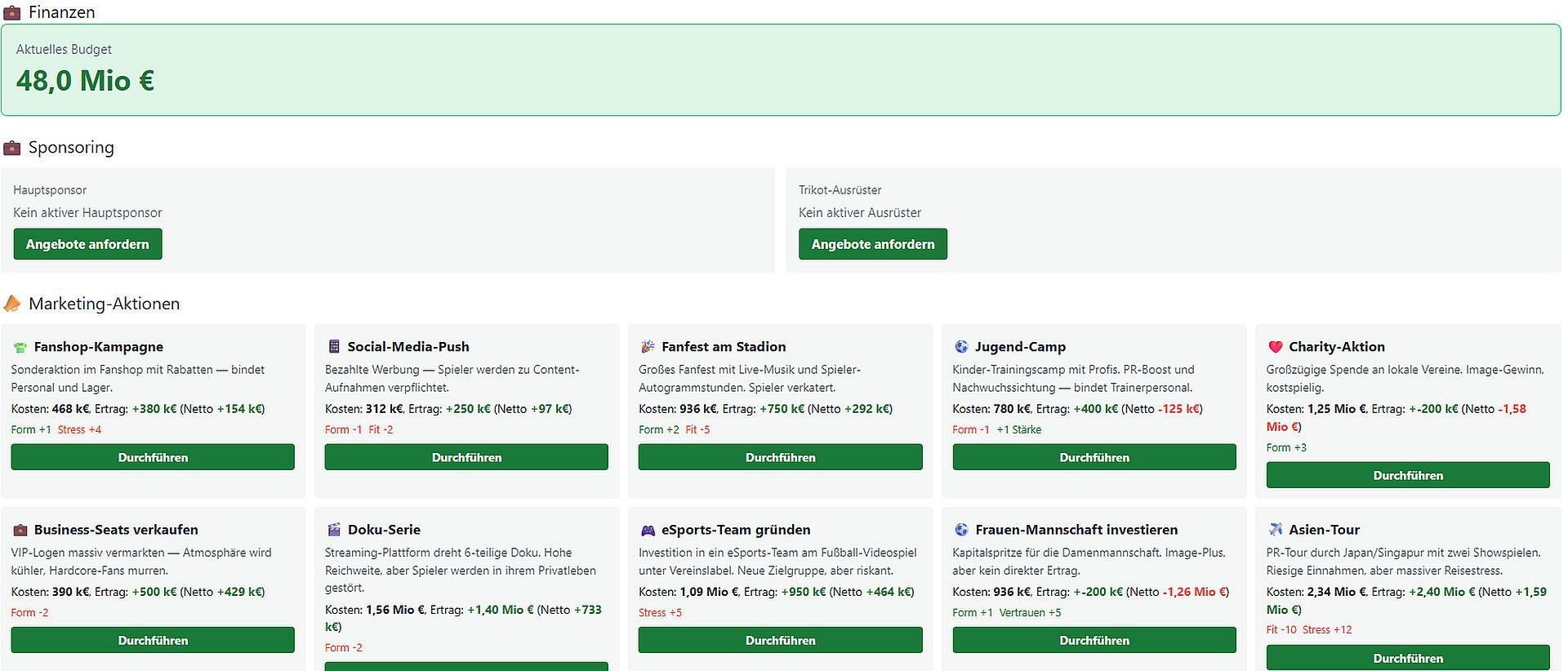Click Stress +5 in eSports-Team card
1568x671 pixels.
pyautogui.click(x=660, y=613)
